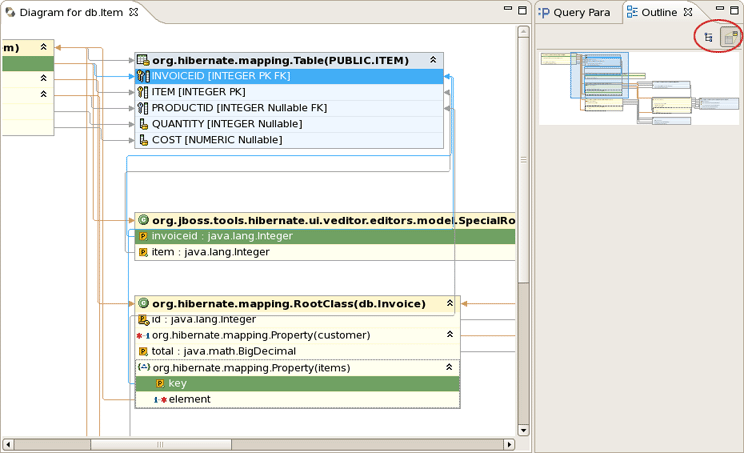Screen dimensions: 744x453
Task: Click the QUANTITY column icon
Action: tap(143, 124)
